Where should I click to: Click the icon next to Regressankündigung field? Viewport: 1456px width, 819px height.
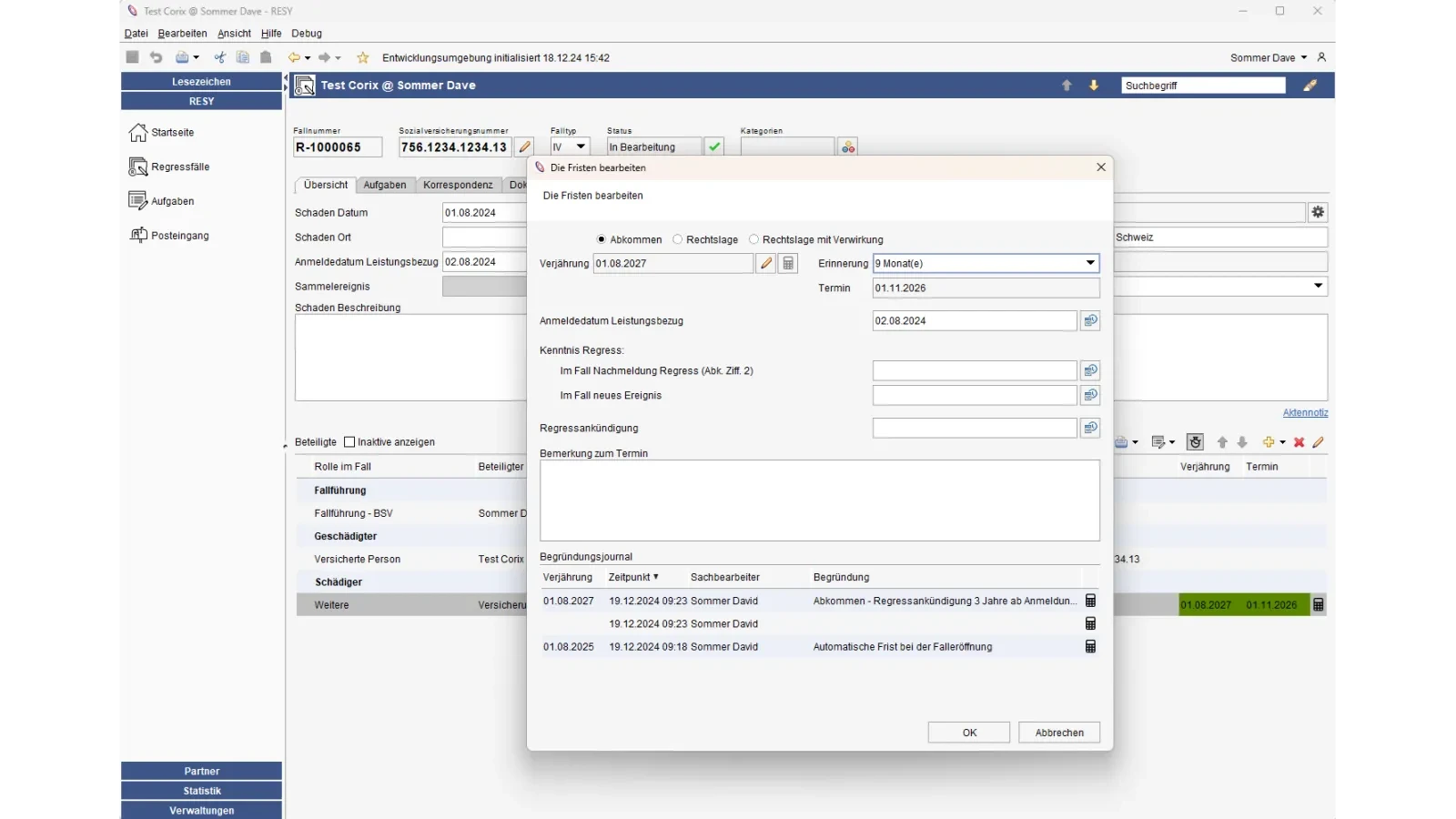point(1090,428)
